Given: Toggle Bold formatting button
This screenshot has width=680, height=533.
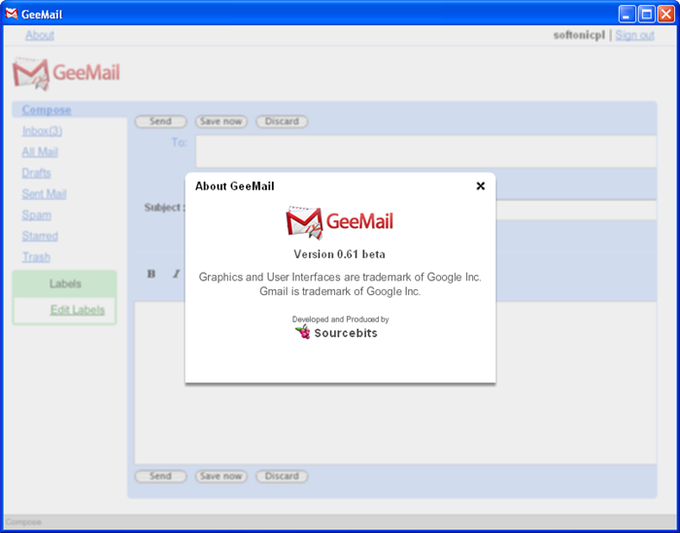Looking at the screenshot, I should (151, 274).
